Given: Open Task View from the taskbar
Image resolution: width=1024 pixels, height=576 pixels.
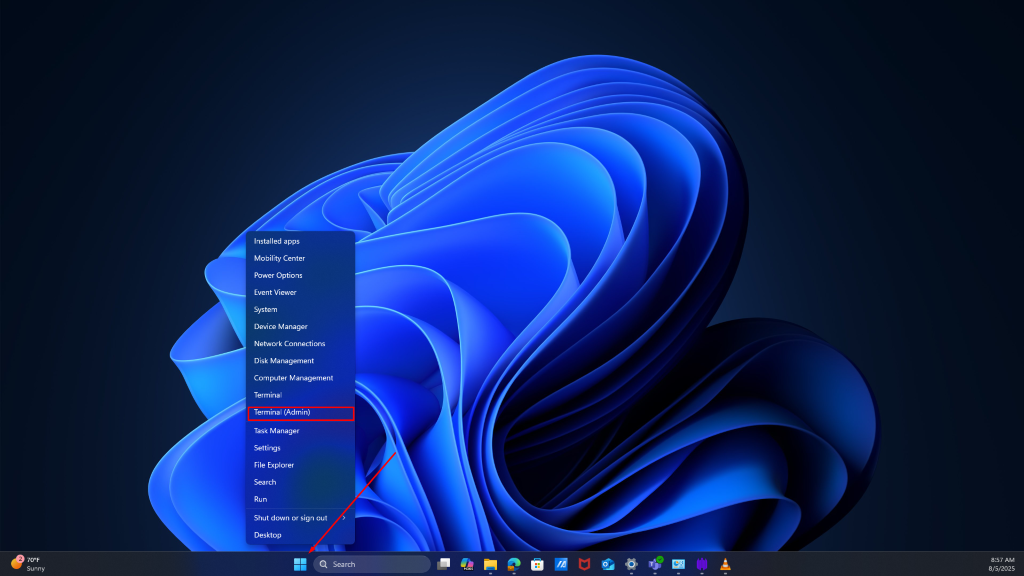Looking at the screenshot, I should [443, 563].
